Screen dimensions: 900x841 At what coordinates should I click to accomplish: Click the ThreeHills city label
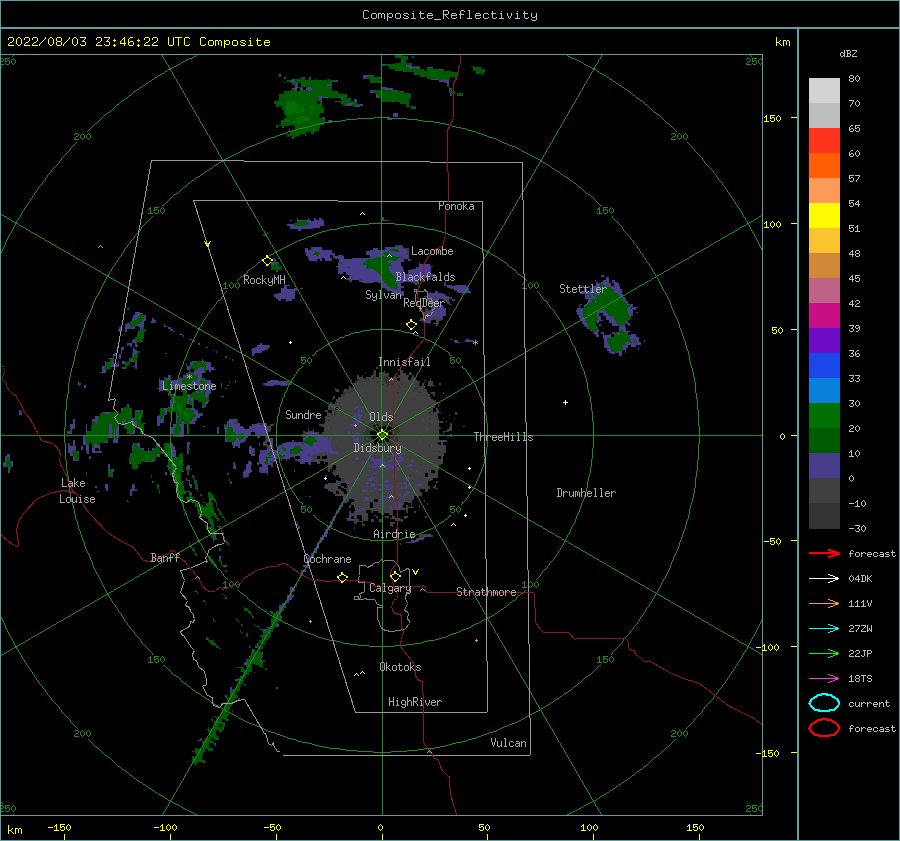pyautogui.click(x=503, y=437)
